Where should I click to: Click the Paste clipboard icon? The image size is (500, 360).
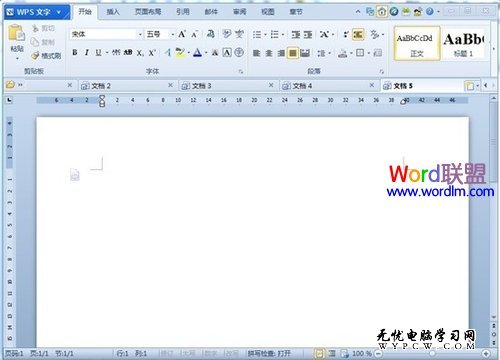pyautogui.click(x=17, y=33)
